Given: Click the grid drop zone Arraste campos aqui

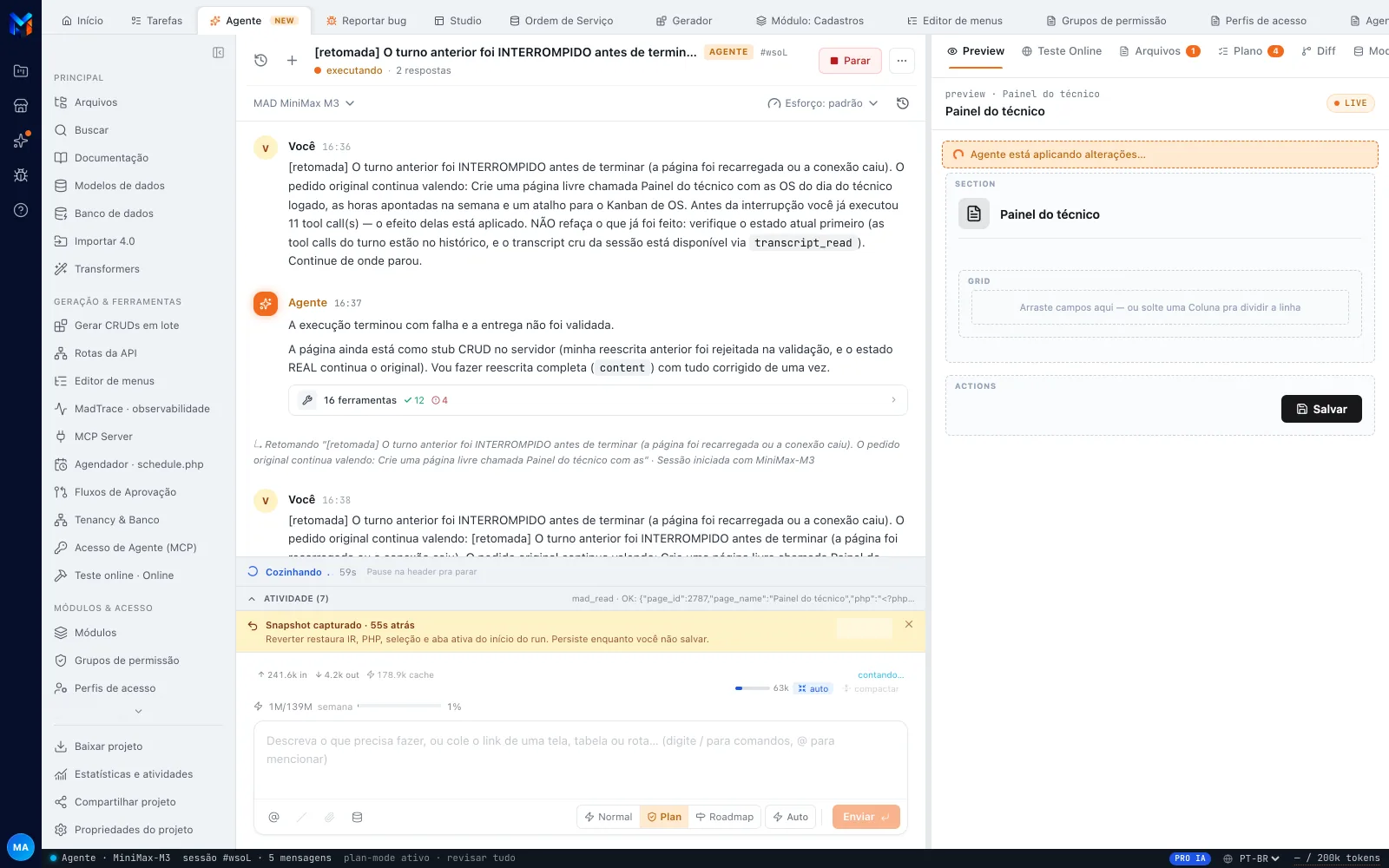Looking at the screenshot, I should [1160, 307].
